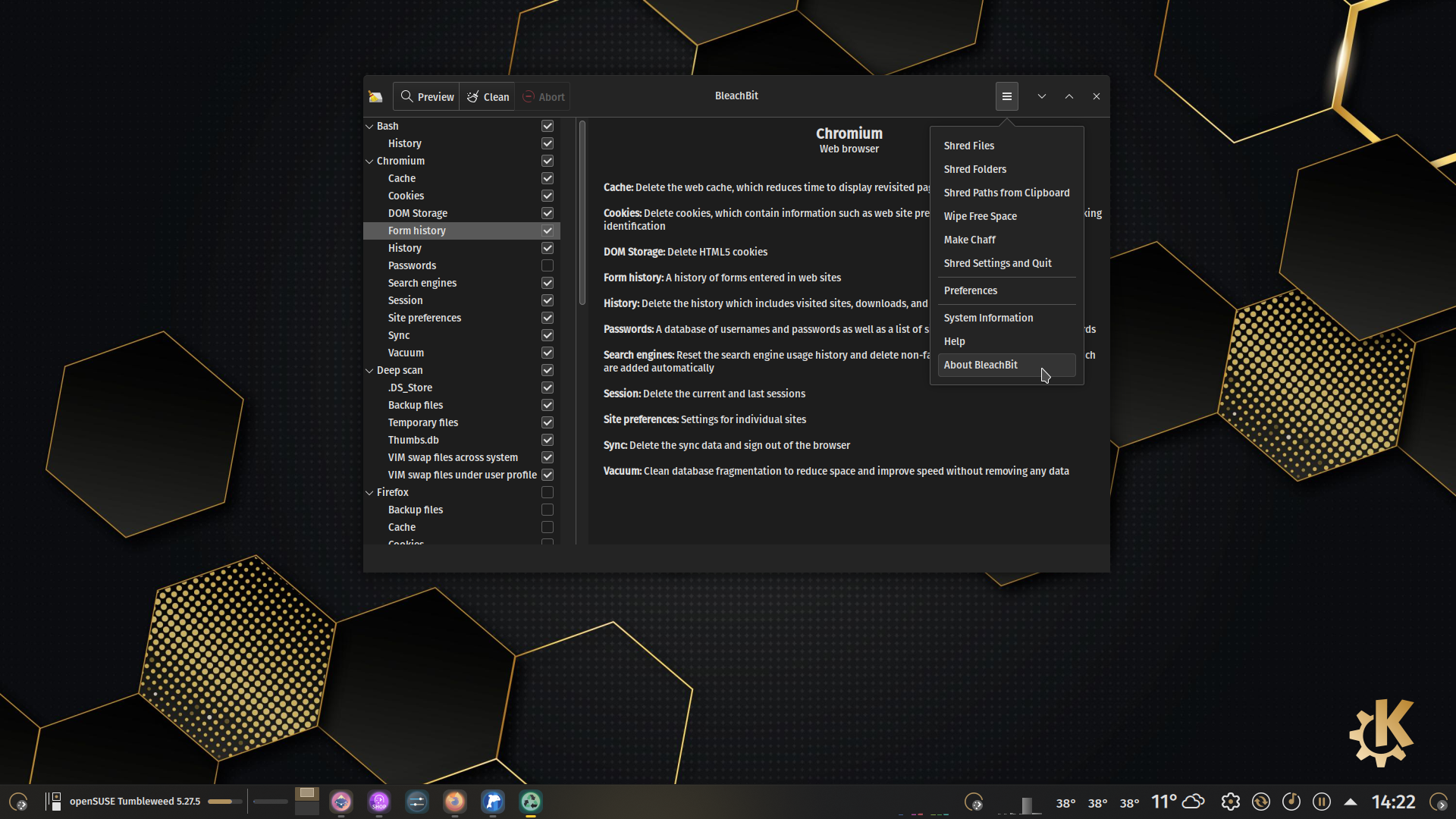Viewport: 1456px width, 819px height.
Task: Toggle the Search engines checkbox
Action: click(548, 283)
